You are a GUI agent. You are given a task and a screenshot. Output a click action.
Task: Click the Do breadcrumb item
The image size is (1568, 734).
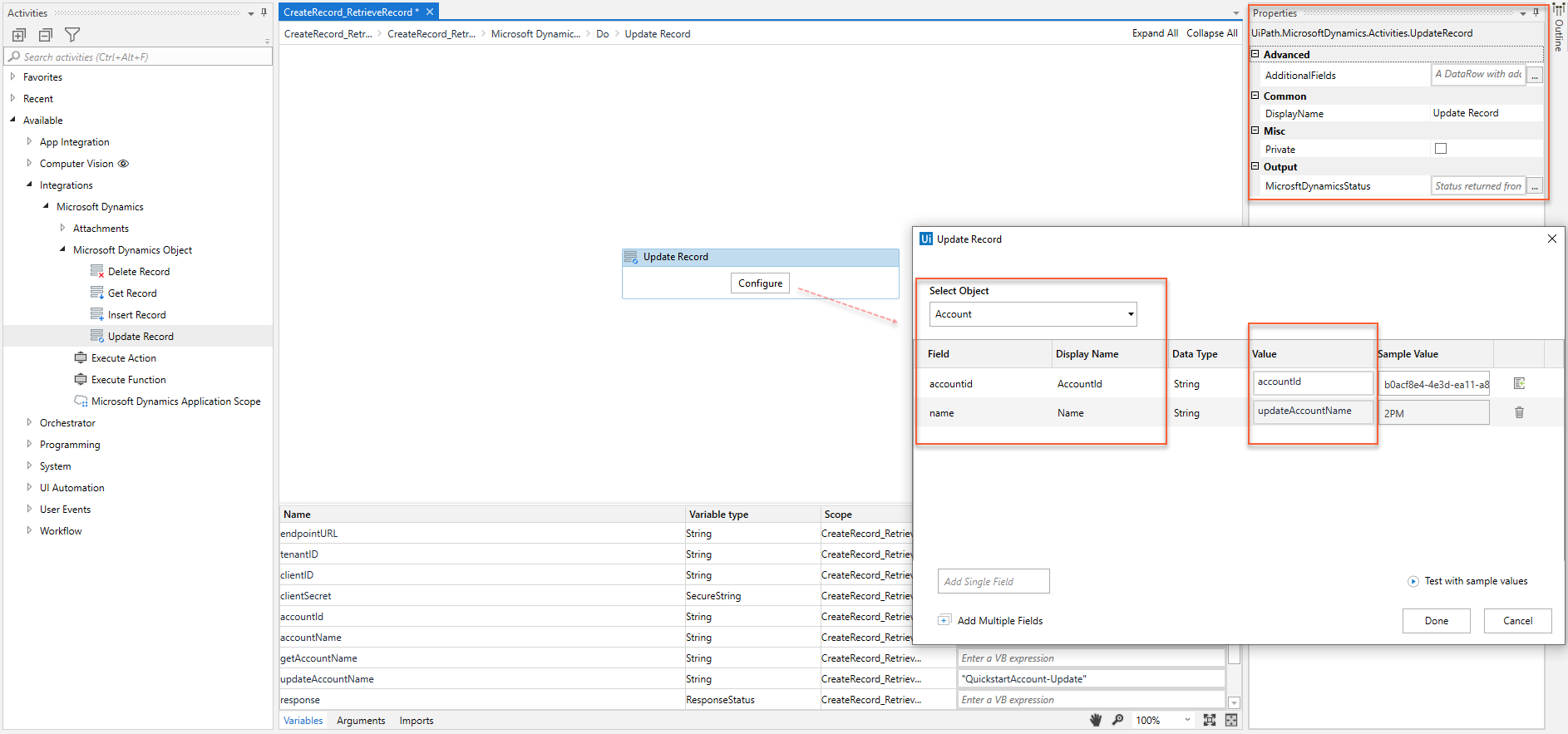pos(603,34)
